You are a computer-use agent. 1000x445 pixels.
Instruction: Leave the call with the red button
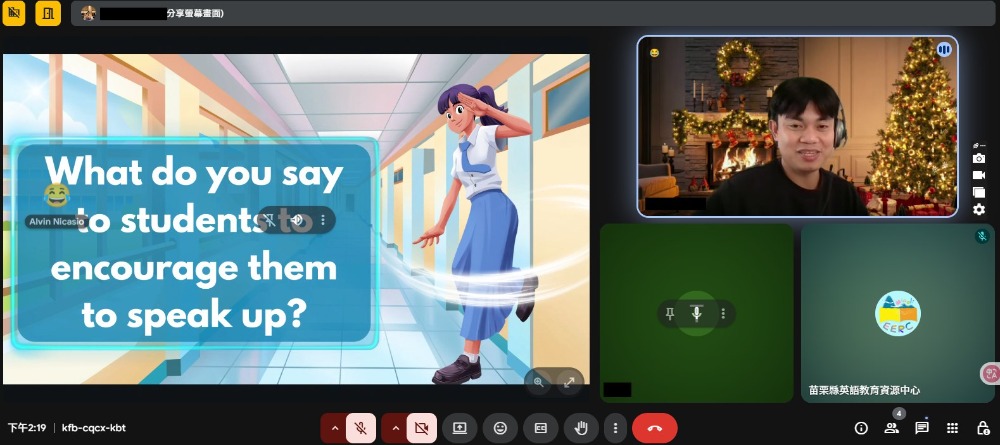click(655, 428)
